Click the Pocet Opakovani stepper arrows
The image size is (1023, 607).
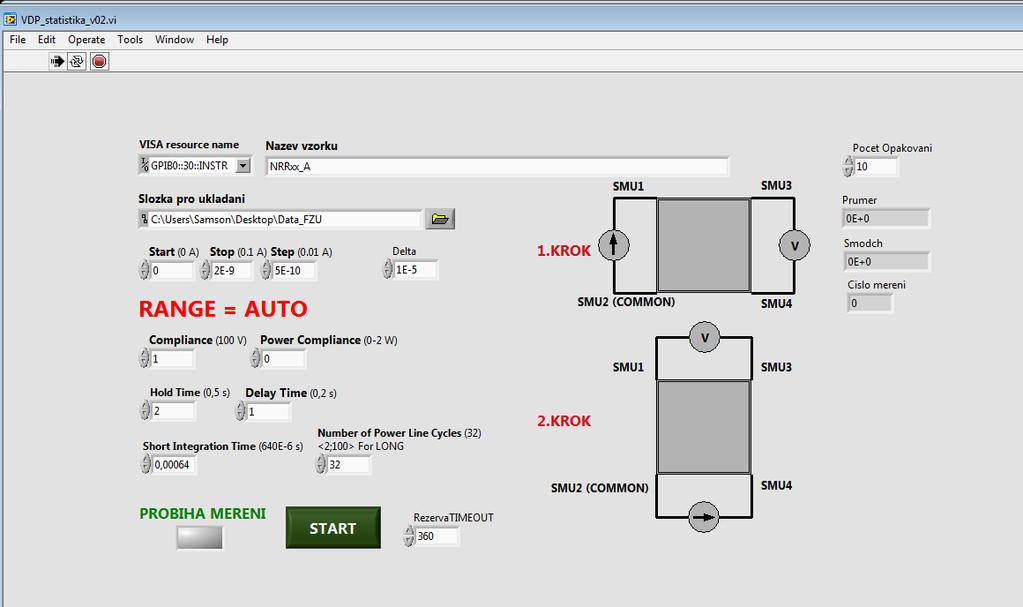pos(847,166)
